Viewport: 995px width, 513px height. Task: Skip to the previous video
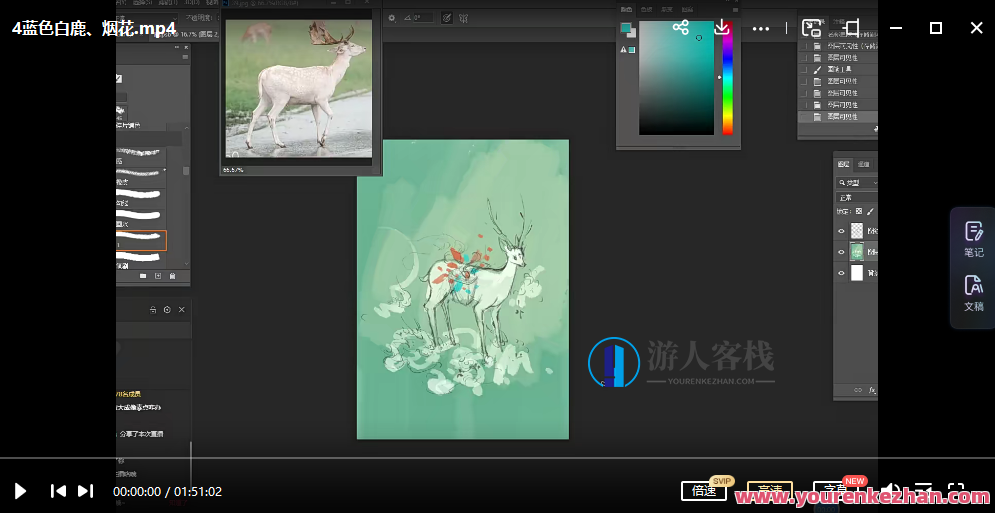click(x=59, y=491)
